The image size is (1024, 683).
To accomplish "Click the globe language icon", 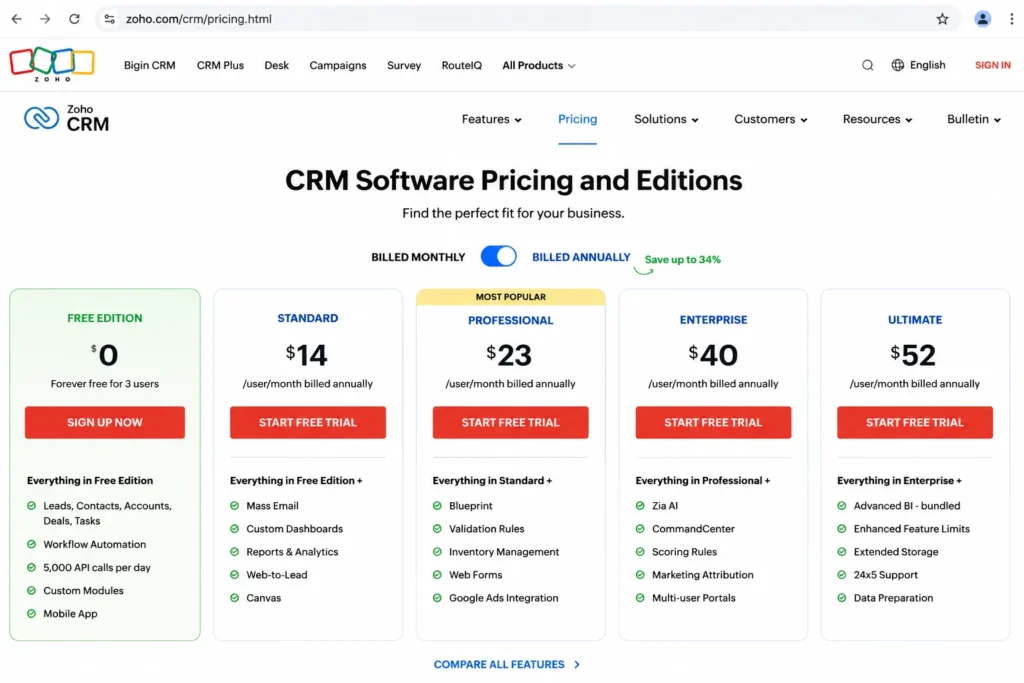I will (x=898, y=65).
